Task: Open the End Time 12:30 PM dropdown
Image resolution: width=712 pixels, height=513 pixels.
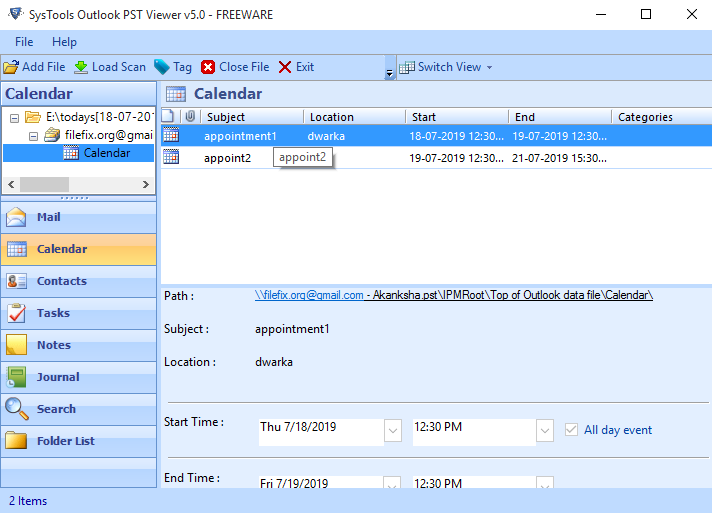Action: (x=545, y=483)
